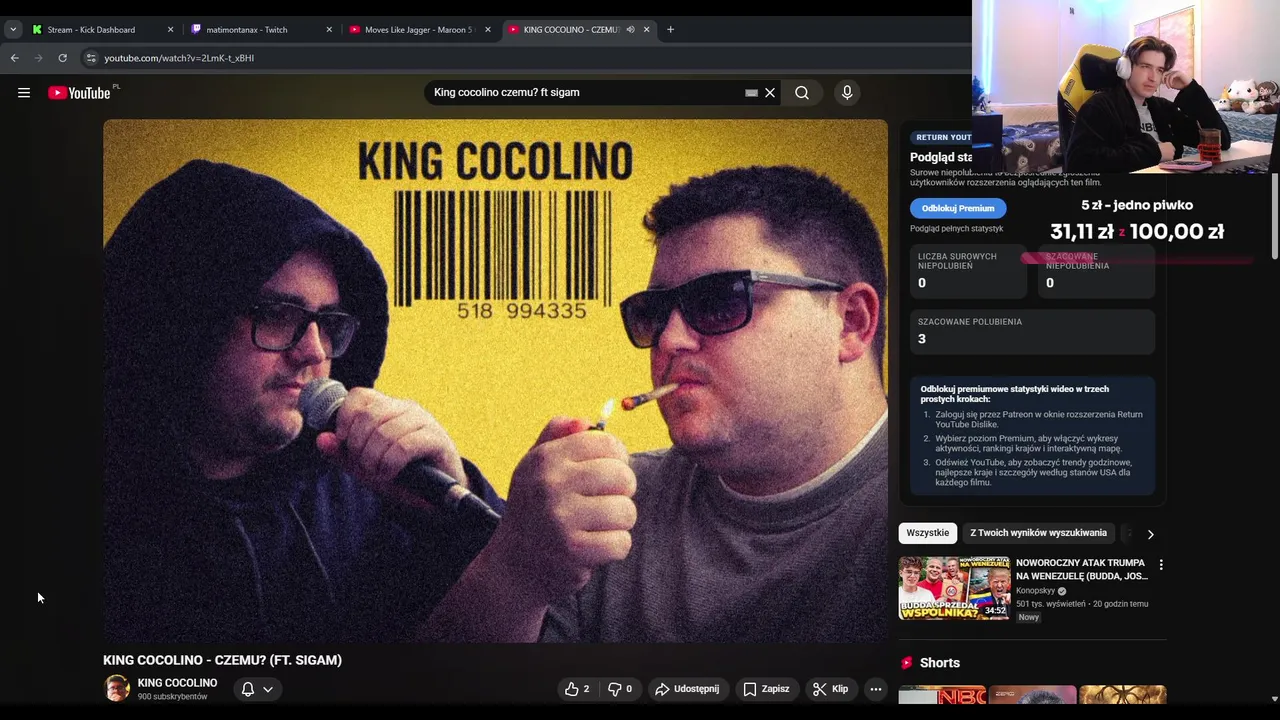Image resolution: width=1280 pixels, height=720 pixels.
Task: Click the Nowy badge on Konopskyy video
Action: [x=1029, y=617]
